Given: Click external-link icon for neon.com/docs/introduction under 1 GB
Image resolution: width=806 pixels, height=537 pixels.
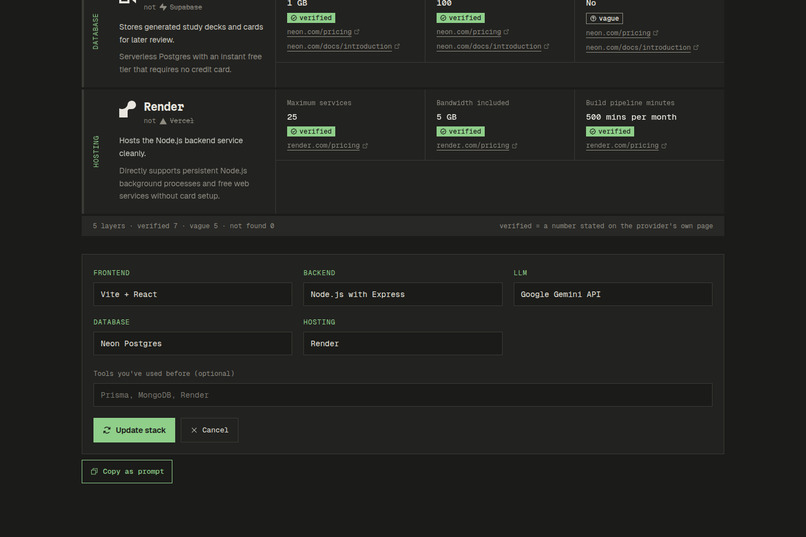Looking at the screenshot, I should click(x=397, y=46).
